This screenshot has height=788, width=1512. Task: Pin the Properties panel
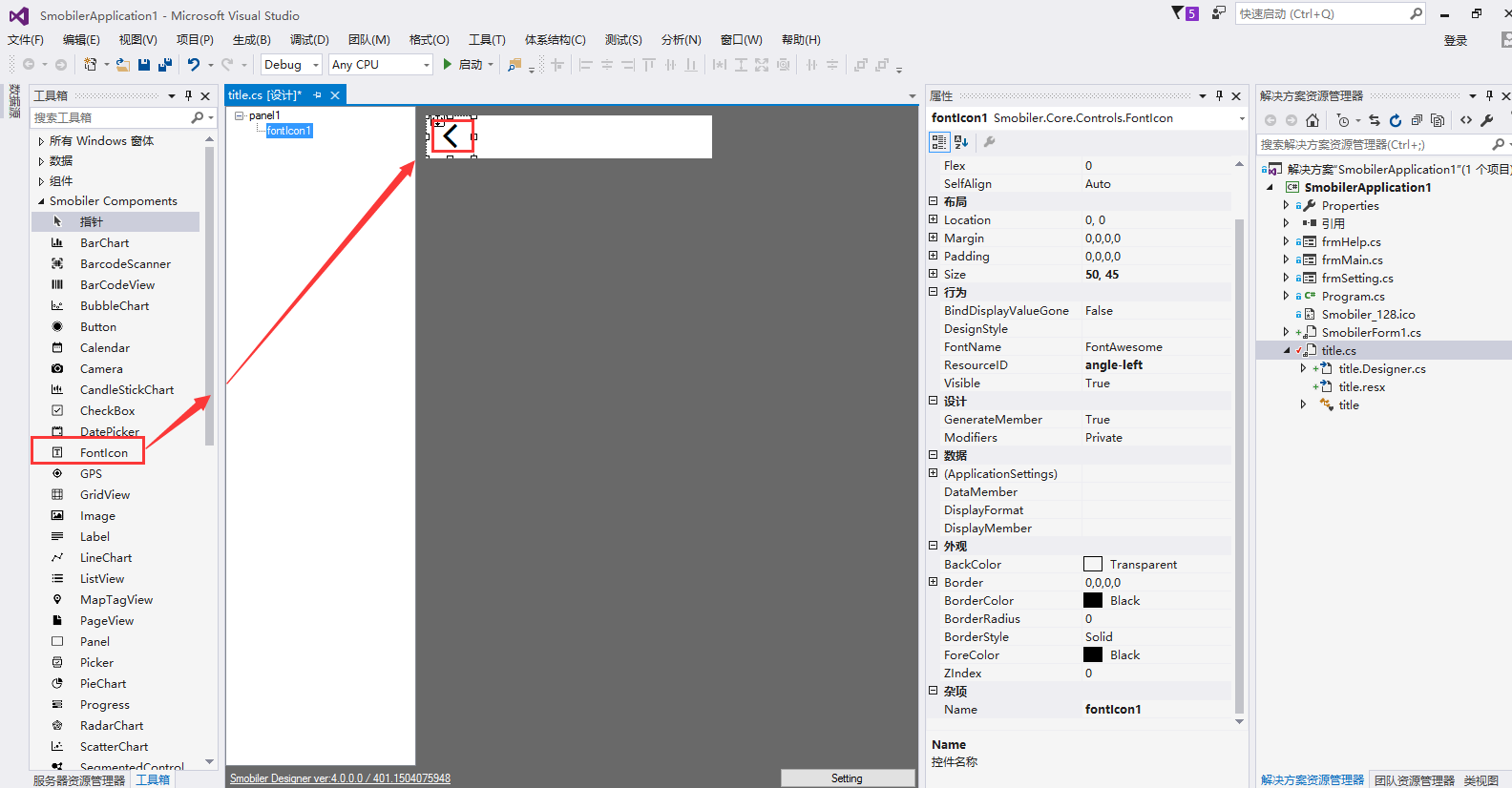[x=1219, y=95]
